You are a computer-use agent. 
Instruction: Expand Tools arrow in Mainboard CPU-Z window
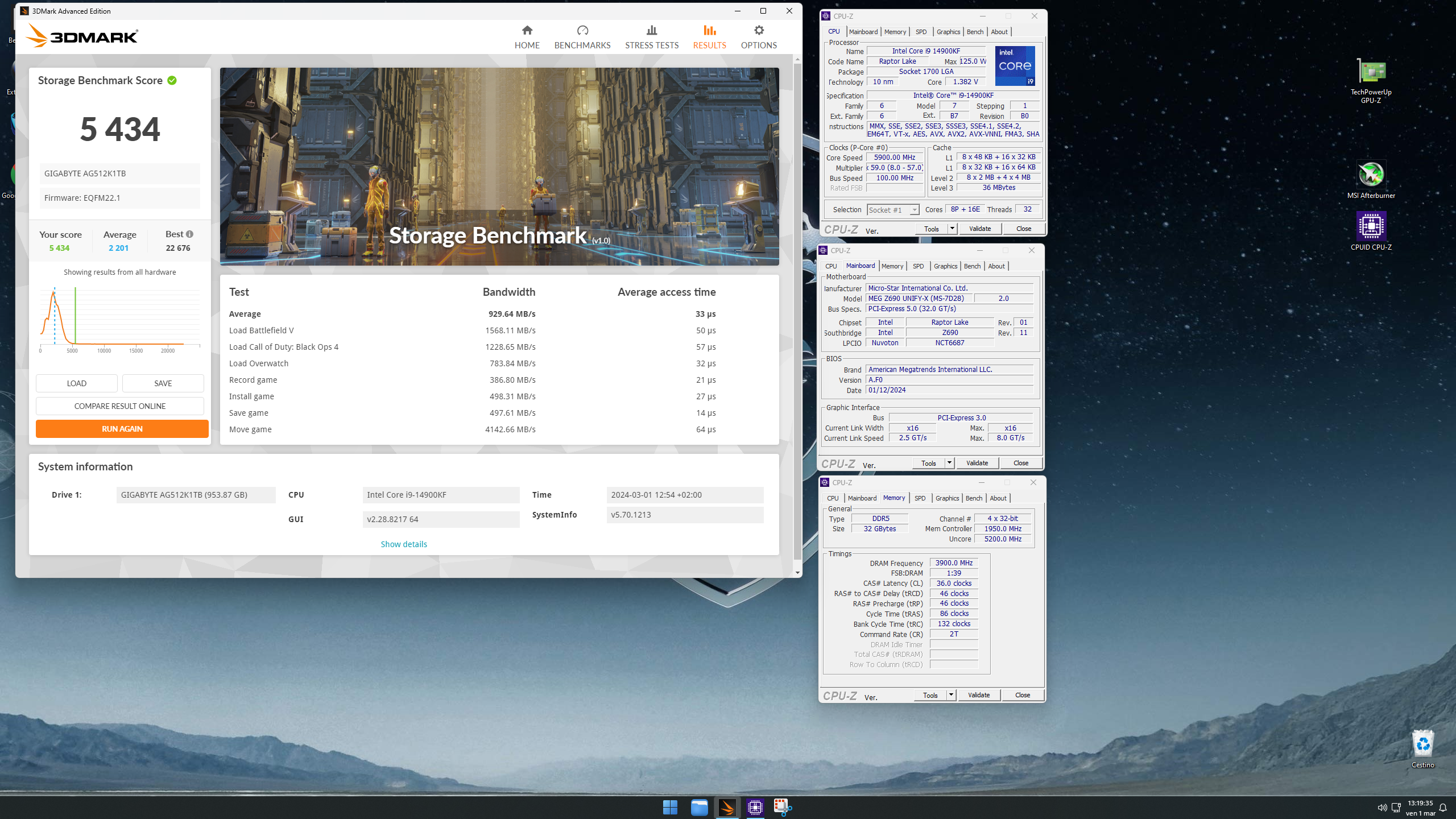point(949,463)
